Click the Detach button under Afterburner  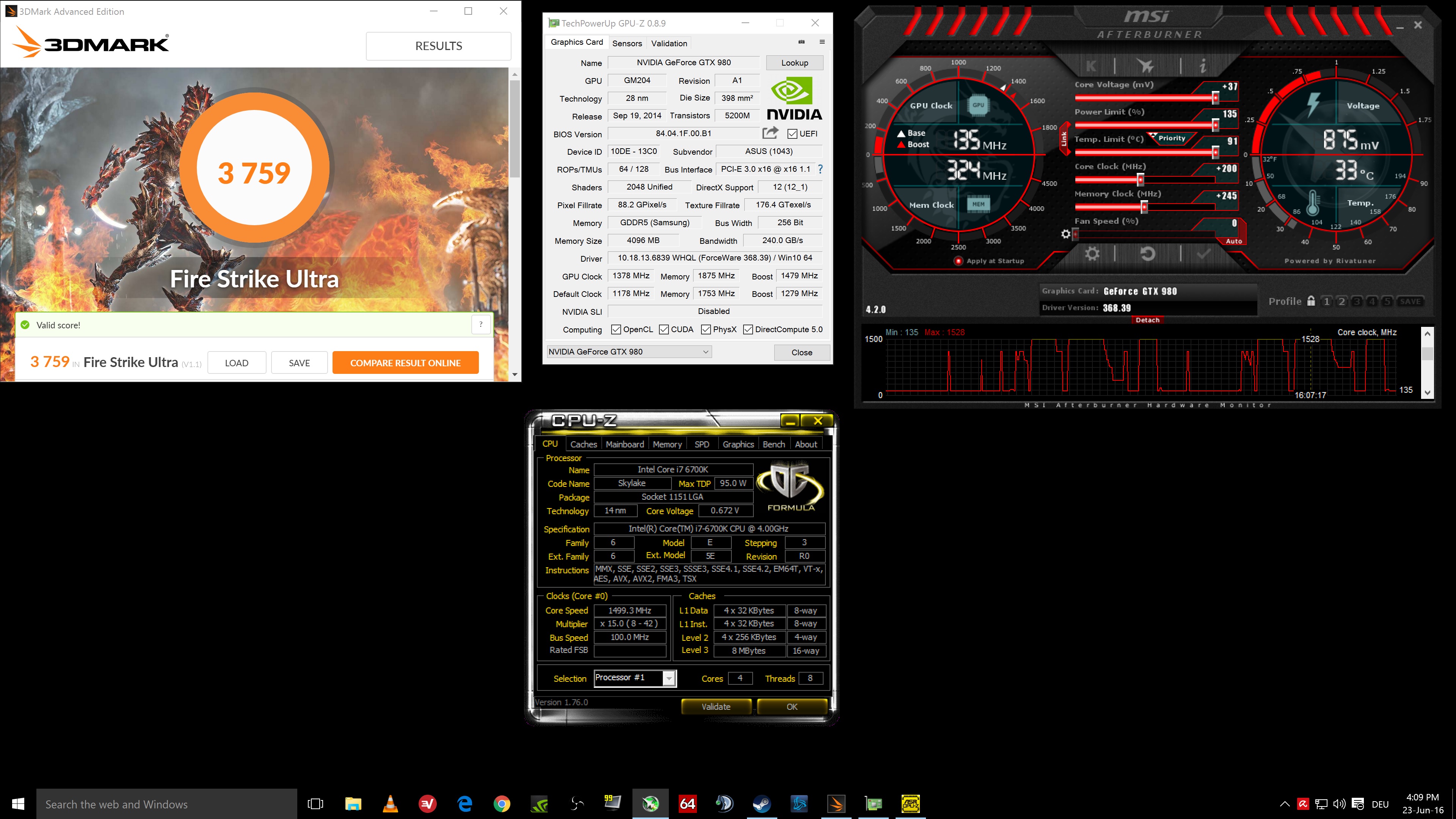click(x=1147, y=320)
